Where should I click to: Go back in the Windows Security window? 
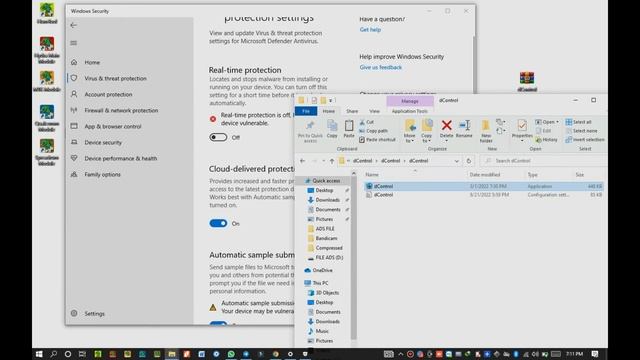coord(73,25)
